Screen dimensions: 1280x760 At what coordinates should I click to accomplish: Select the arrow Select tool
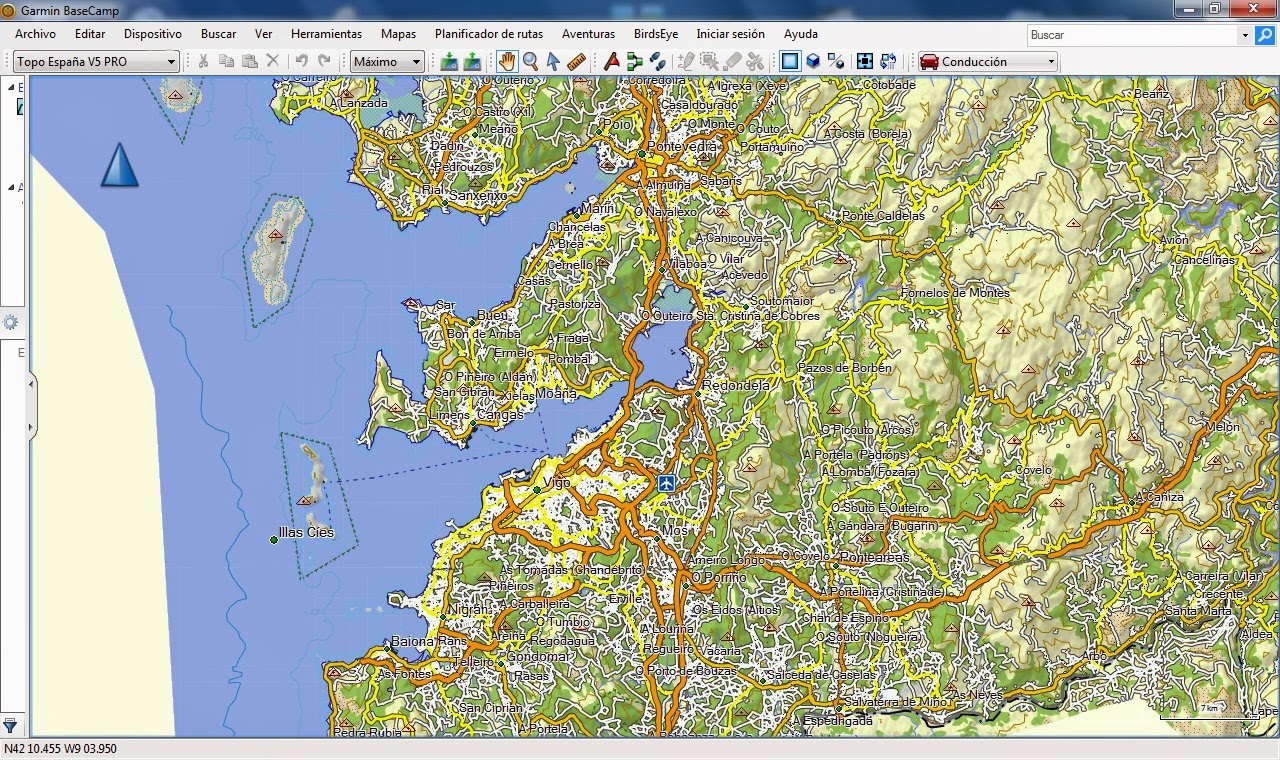pyautogui.click(x=553, y=61)
